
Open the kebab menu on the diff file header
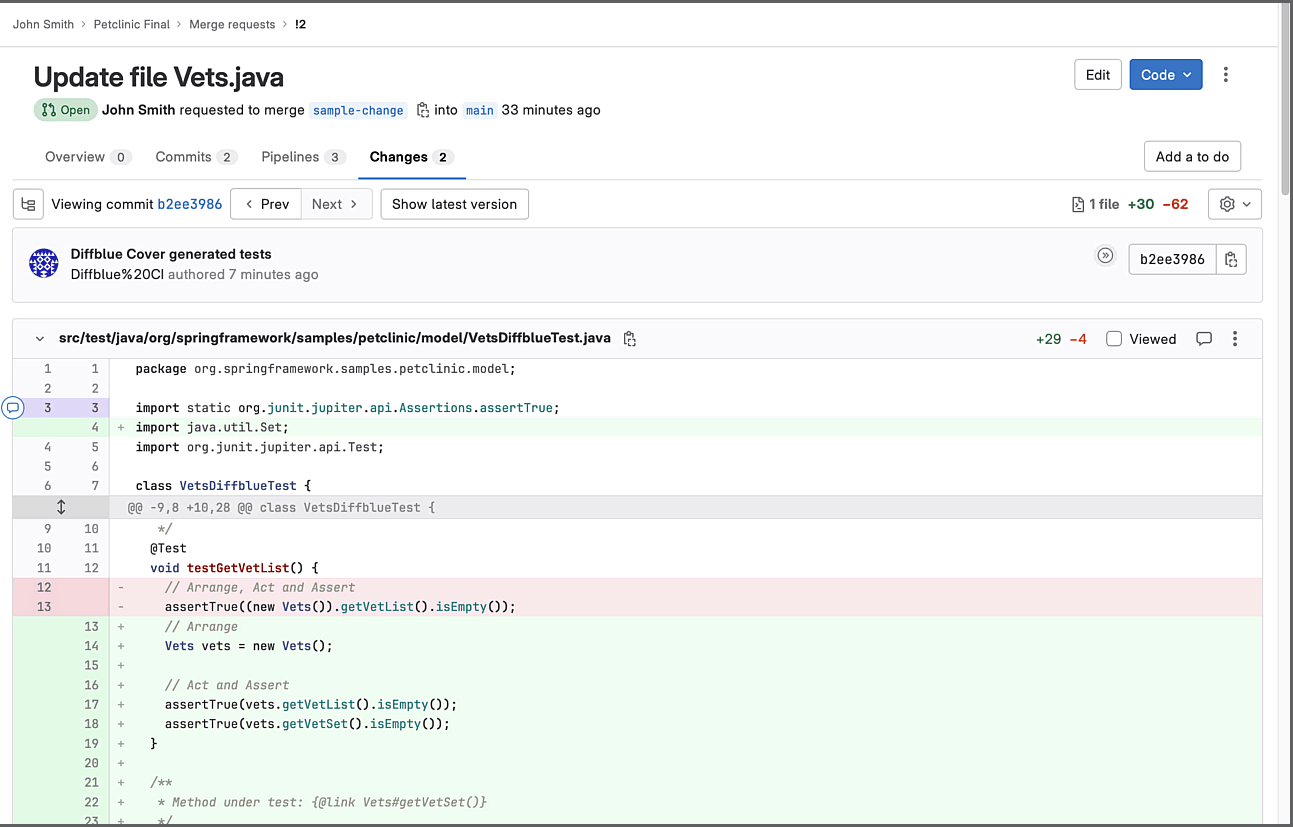[x=1235, y=338]
